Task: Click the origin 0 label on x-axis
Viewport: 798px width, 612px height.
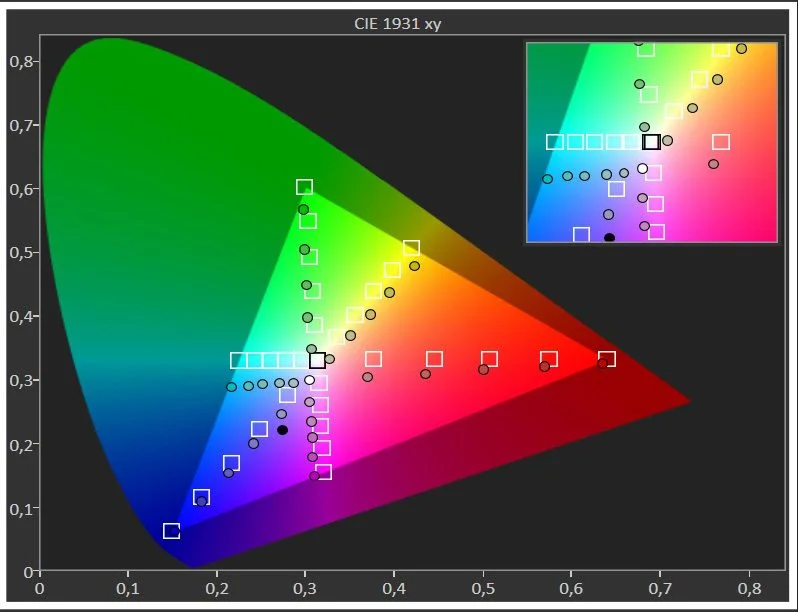Action: pos(39,587)
